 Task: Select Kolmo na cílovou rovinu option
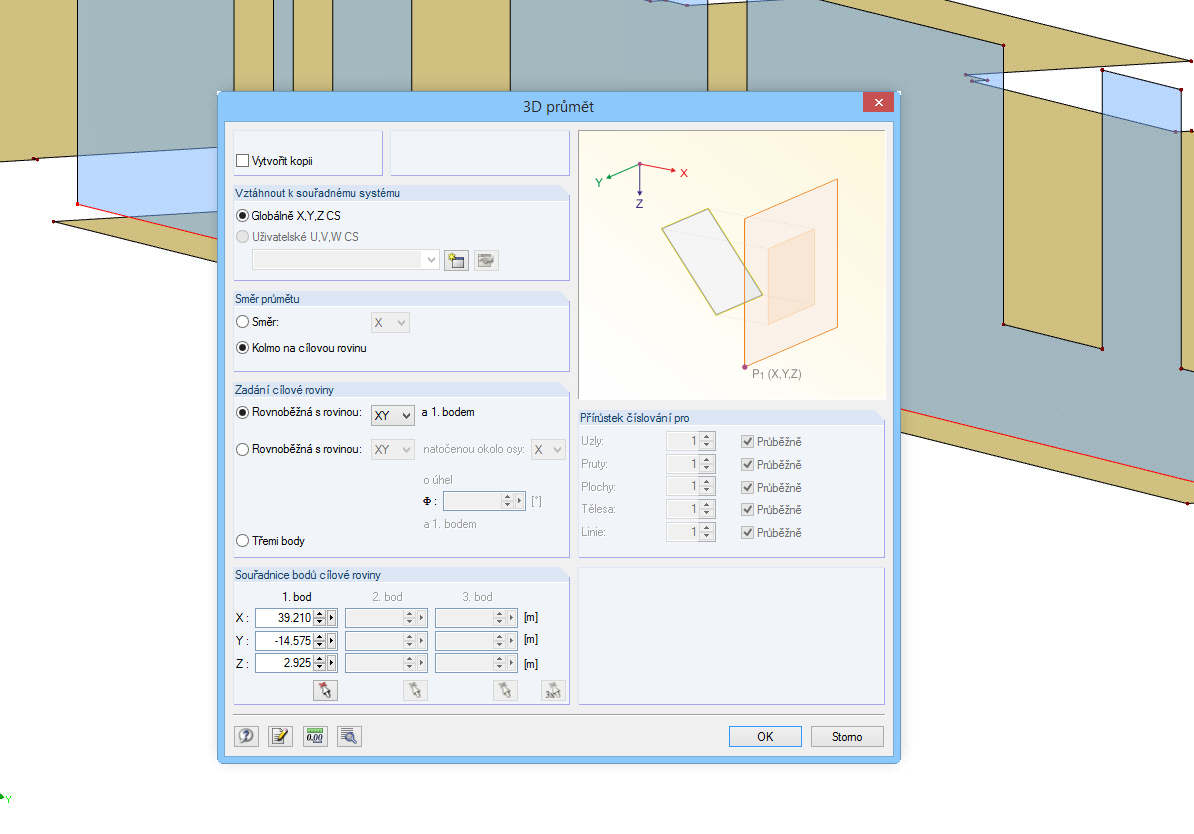pos(242,347)
